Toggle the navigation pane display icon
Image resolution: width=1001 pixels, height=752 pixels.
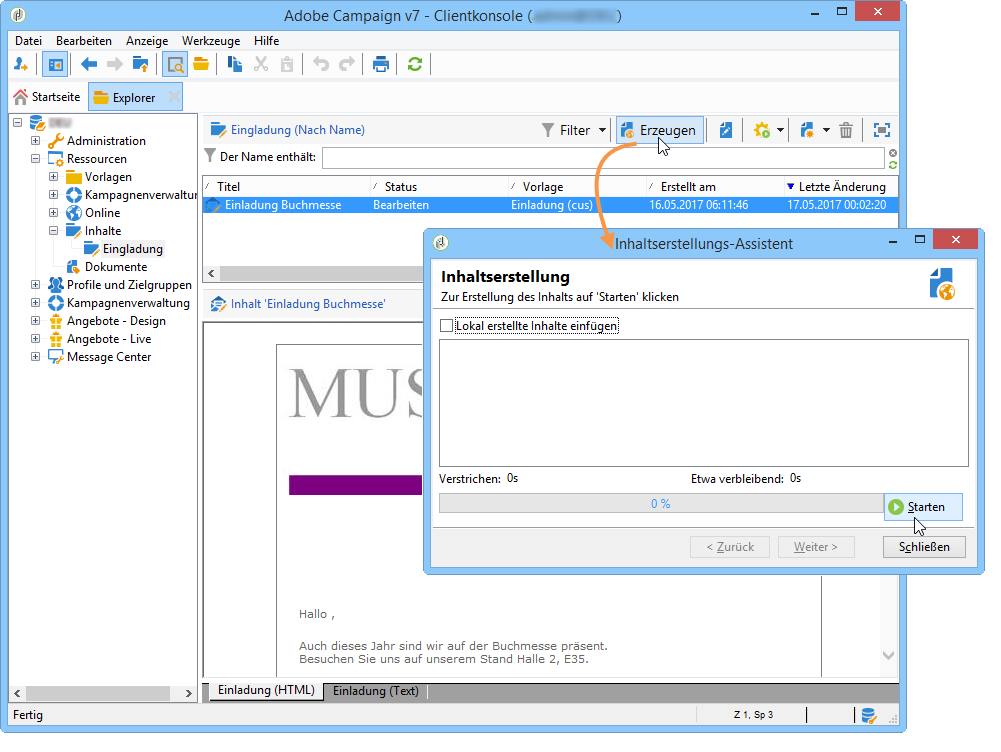tap(56, 64)
